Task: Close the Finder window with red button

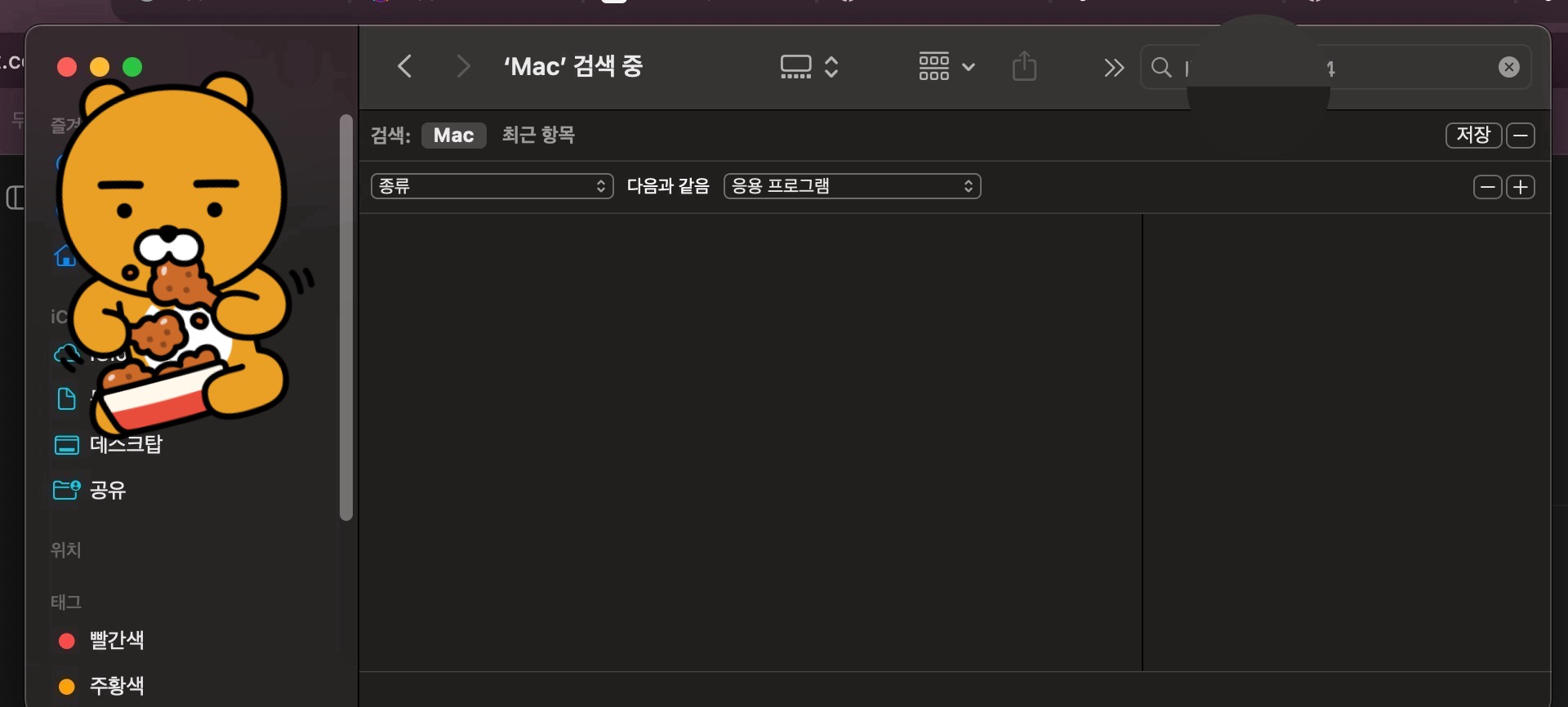Action: pyautogui.click(x=67, y=67)
